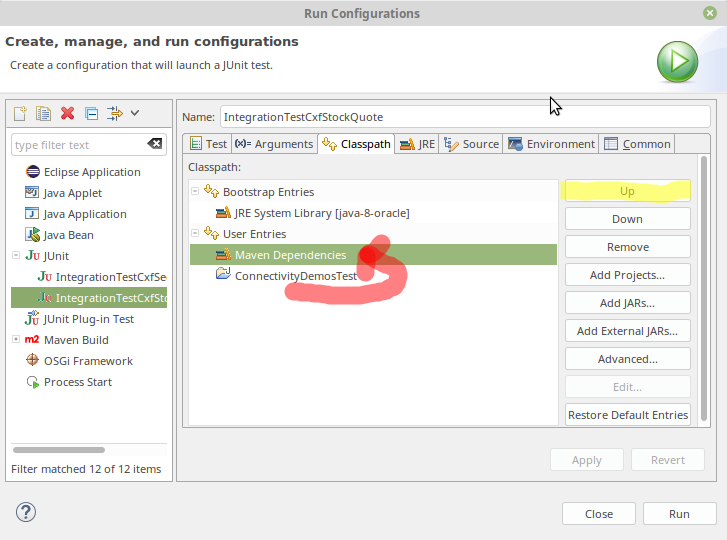727x540 pixels.
Task: Click the Collapse All toolbar icon
Action: coord(91,114)
